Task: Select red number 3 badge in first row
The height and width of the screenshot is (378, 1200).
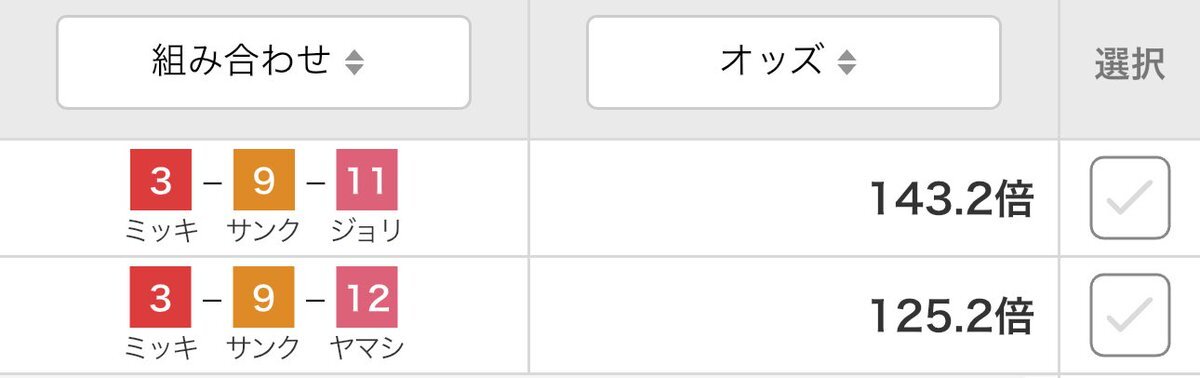Action: 161,181
